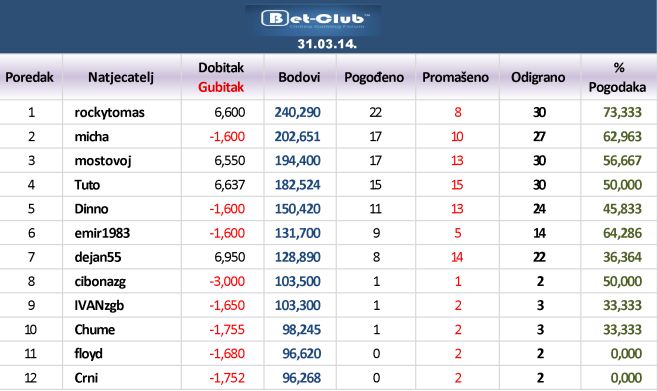Select points value 240,290
The width and height of the screenshot is (657, 391).
pos(297,112)
